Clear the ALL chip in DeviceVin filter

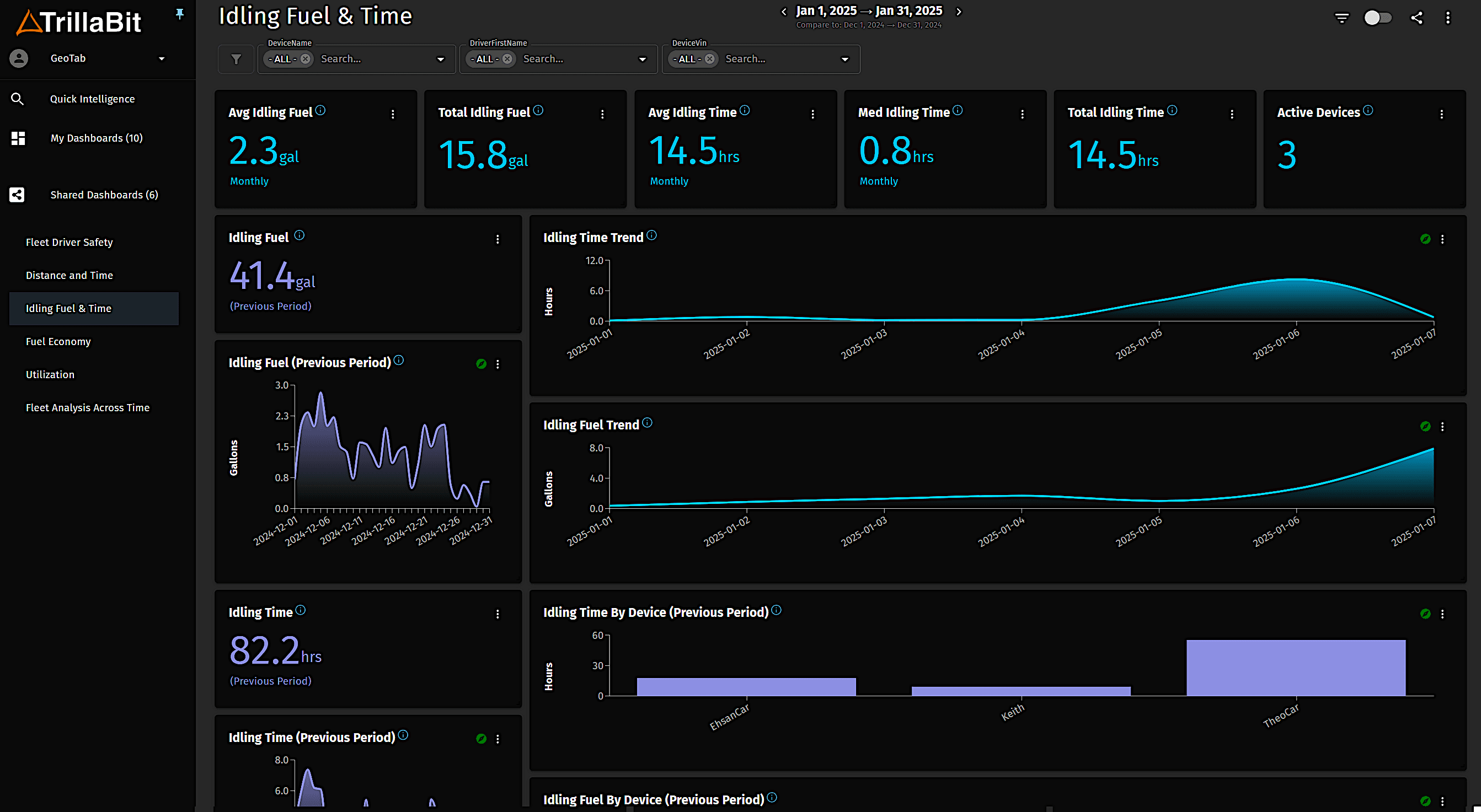click(x=710, y=59)
